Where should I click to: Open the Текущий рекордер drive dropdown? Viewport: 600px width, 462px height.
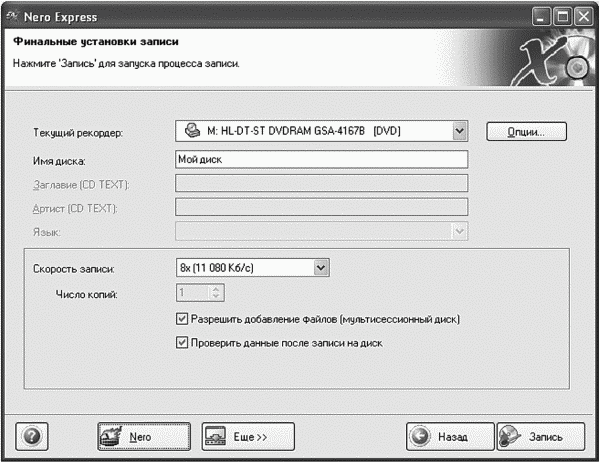(460, 131)
